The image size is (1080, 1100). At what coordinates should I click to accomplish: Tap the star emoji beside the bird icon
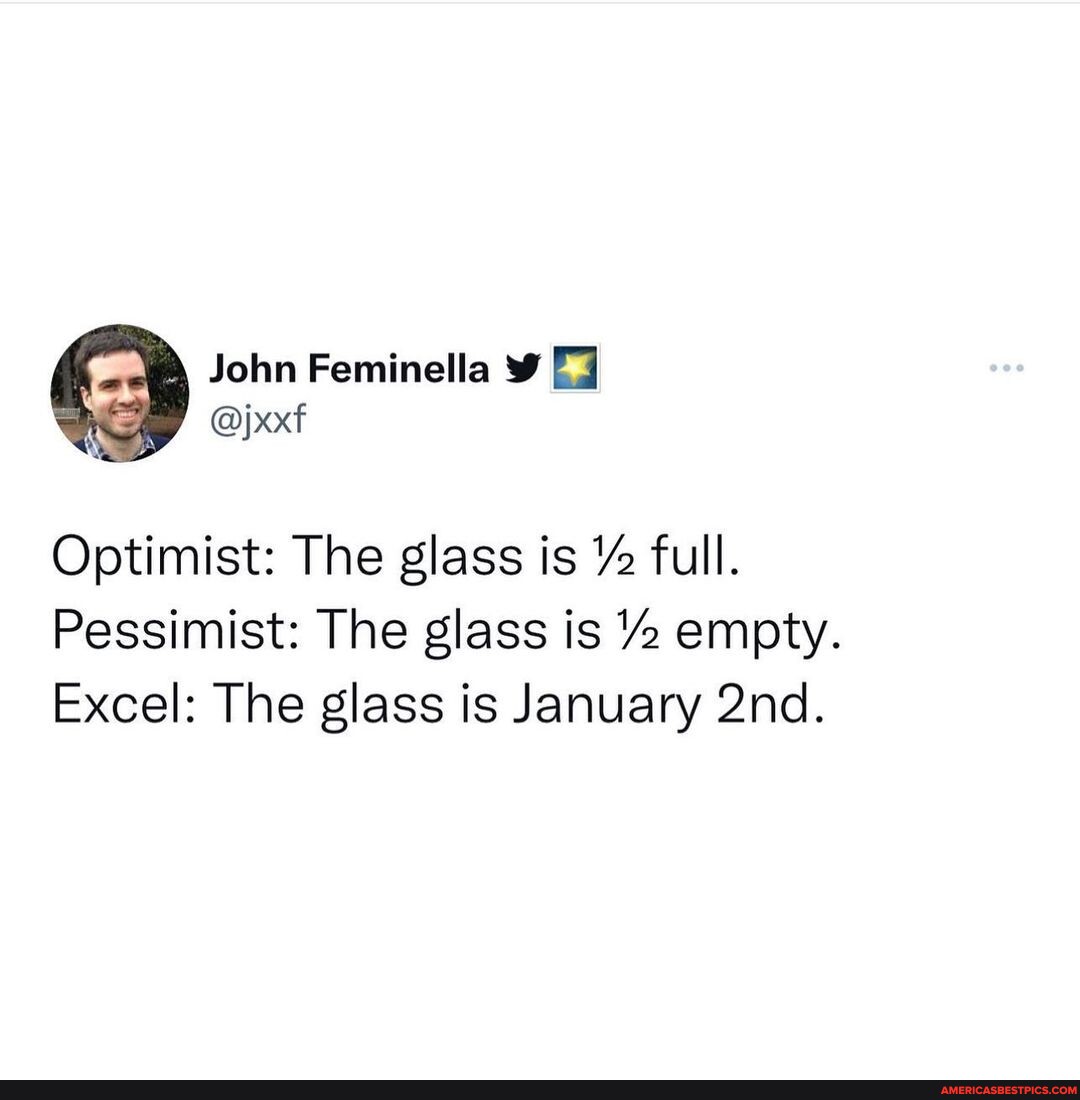[x=577, y=368]
